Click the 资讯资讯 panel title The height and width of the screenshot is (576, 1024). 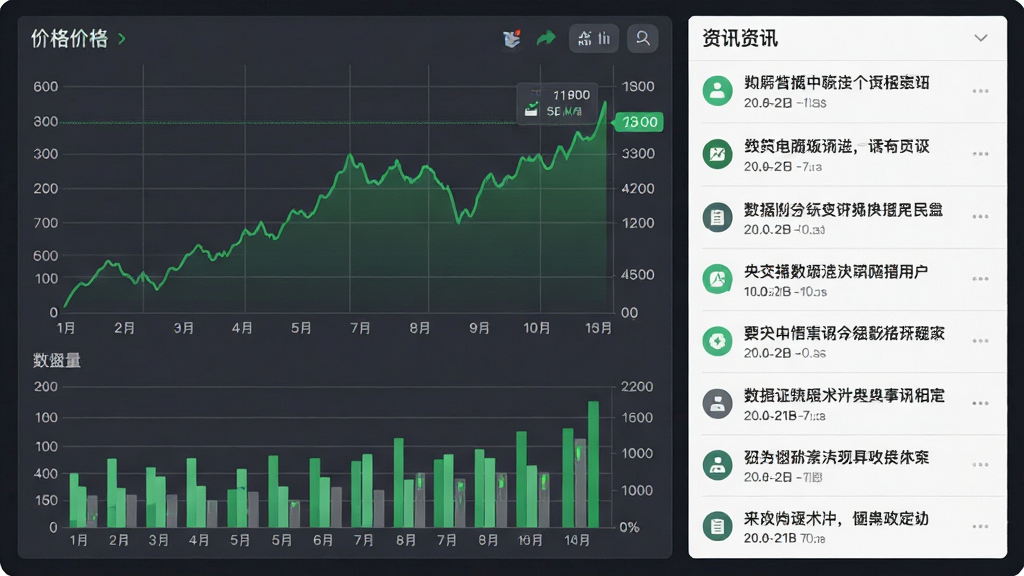(x=740, y=39)
